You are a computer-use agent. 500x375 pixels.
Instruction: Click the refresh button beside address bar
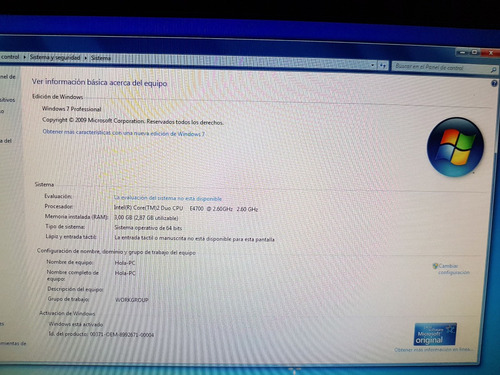click(383, 66)
